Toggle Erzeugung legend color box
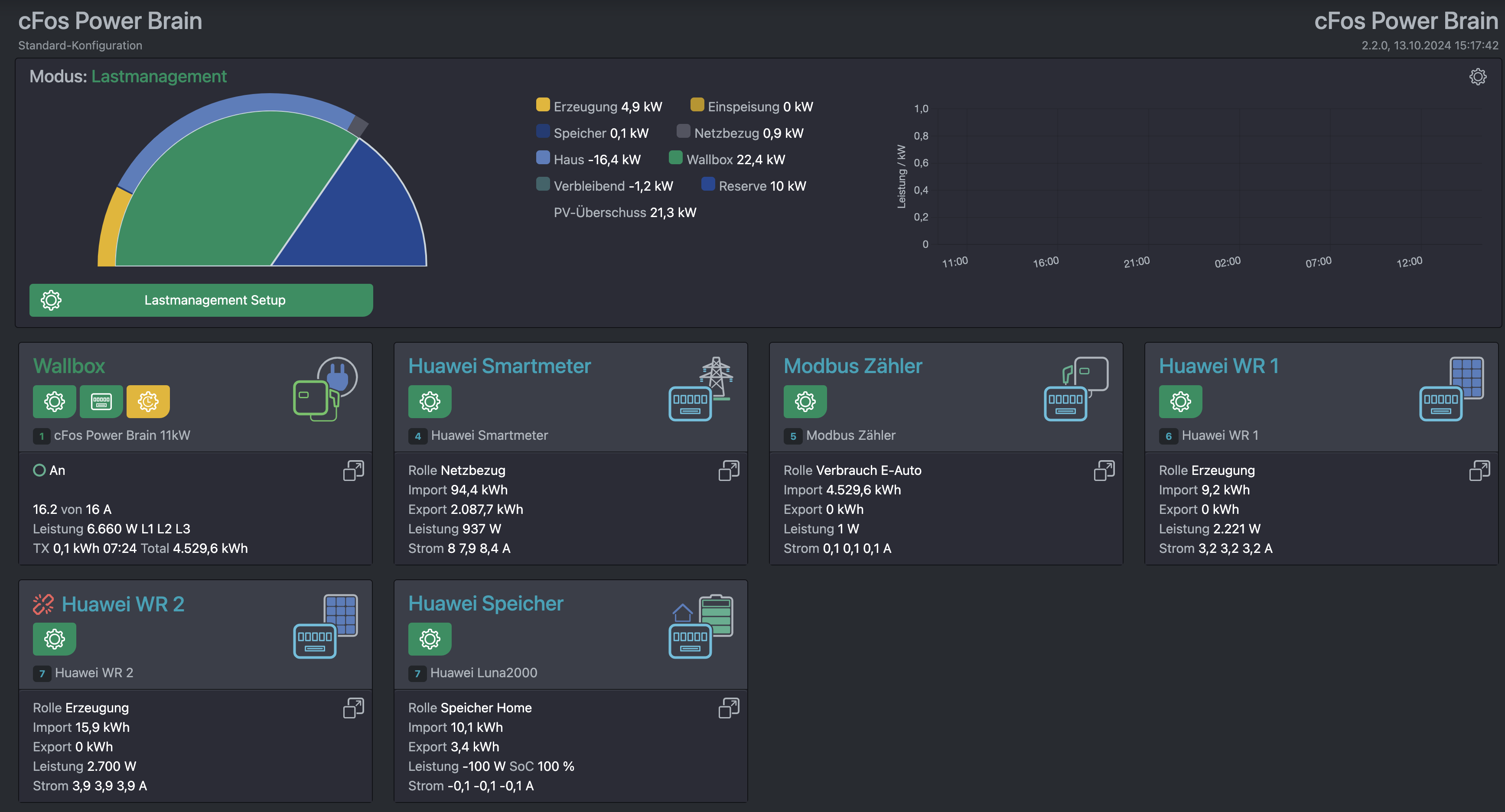The image size is (1505, 812). [543, 105]
